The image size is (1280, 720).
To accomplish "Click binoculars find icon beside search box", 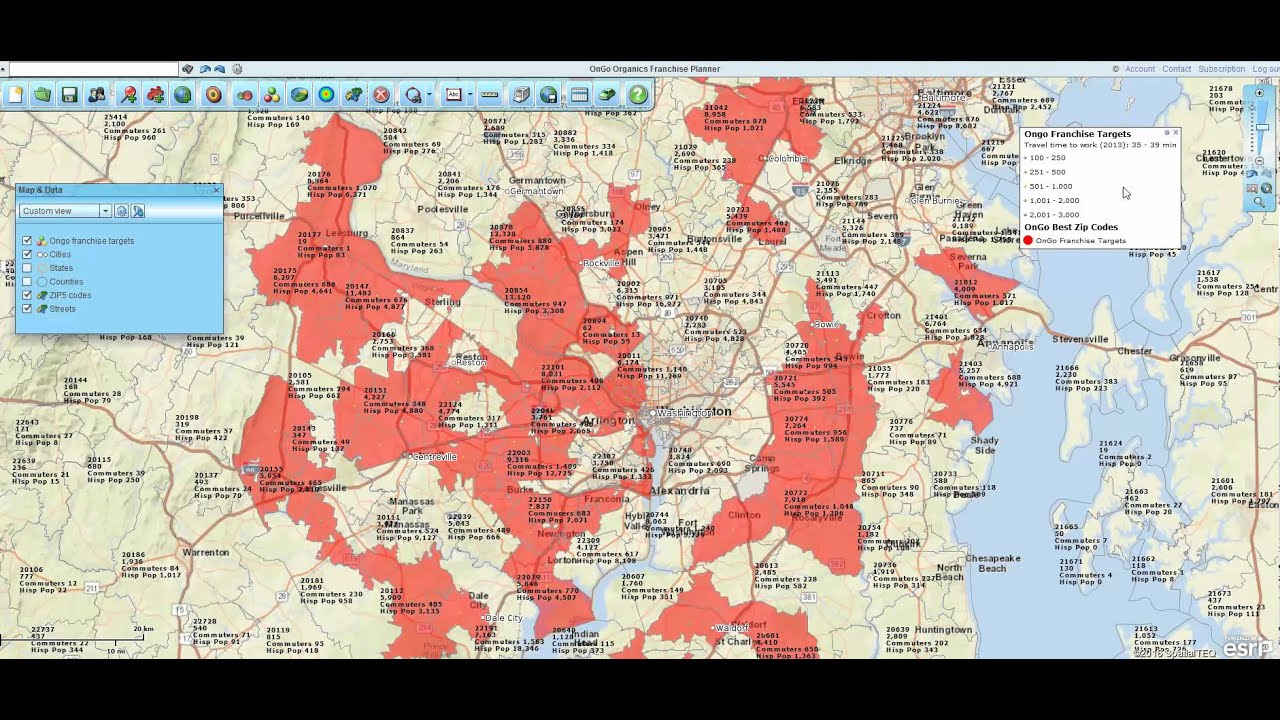I will click(187, 69).
